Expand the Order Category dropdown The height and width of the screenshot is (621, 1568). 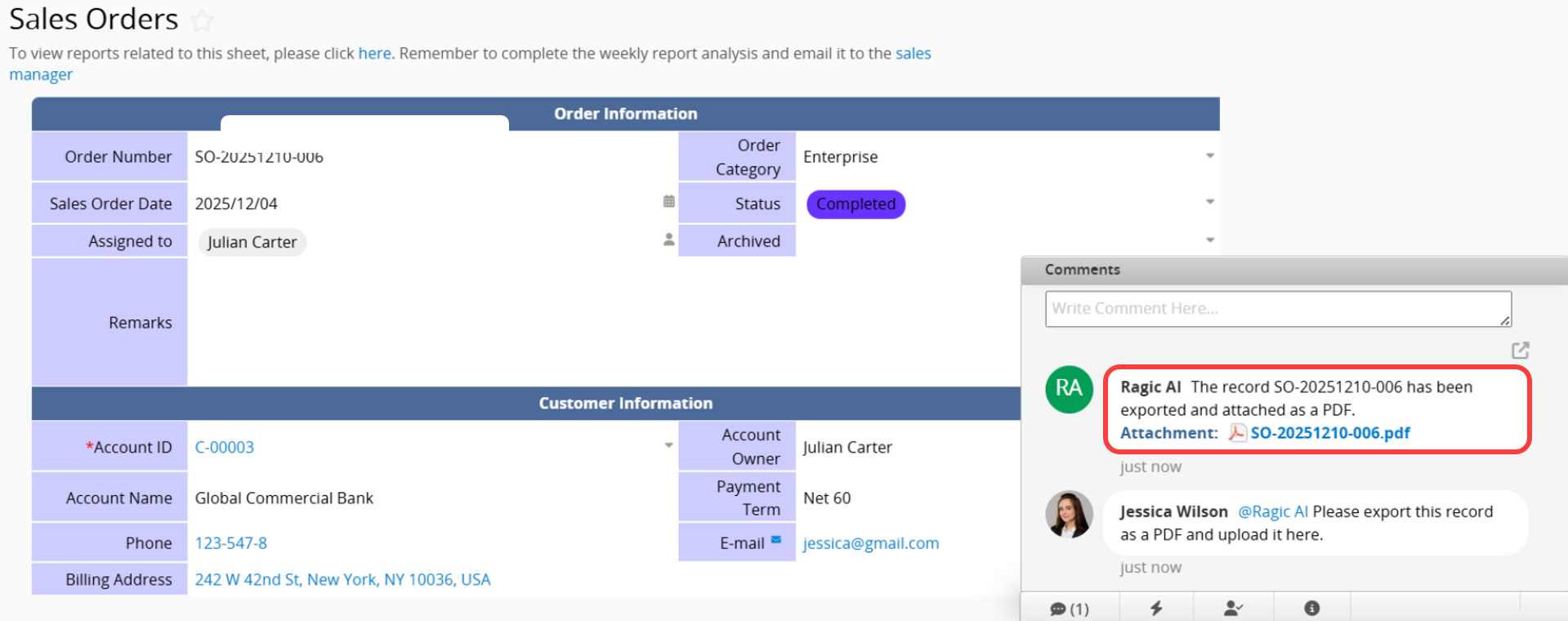pyautogui.click(x=1209, y=155)
